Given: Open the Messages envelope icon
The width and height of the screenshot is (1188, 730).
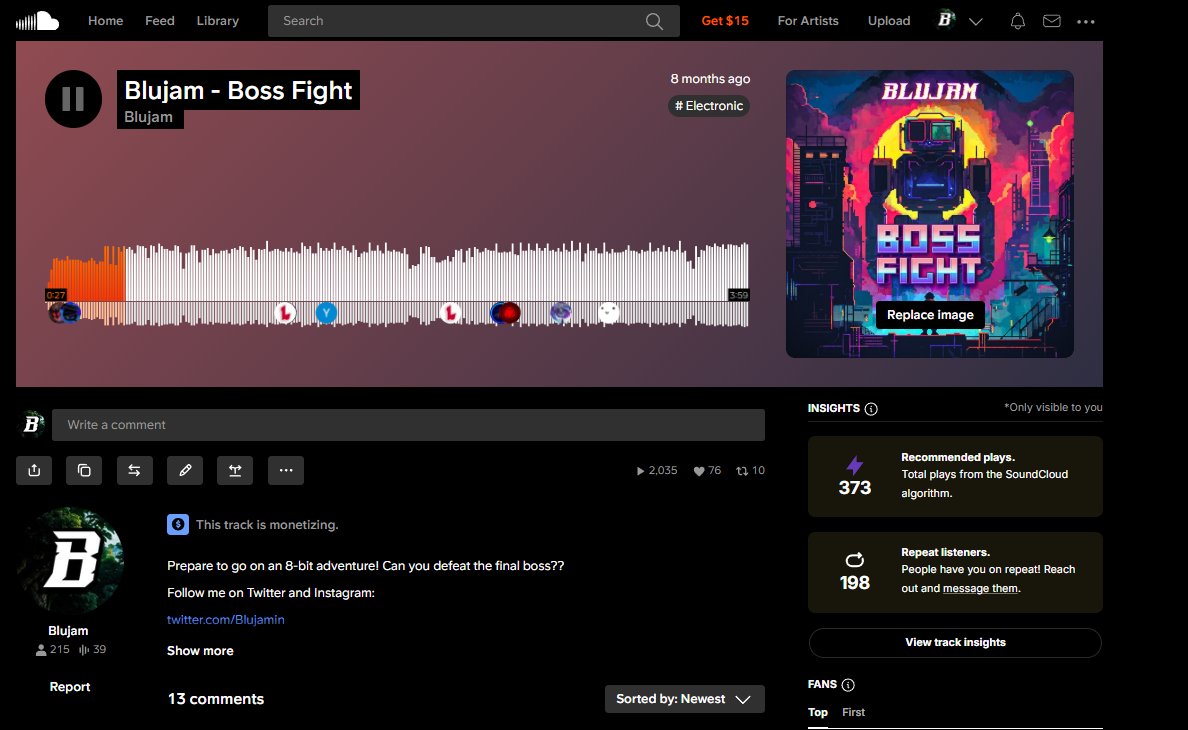Looking at the screenshot, I should [1051, 20].
